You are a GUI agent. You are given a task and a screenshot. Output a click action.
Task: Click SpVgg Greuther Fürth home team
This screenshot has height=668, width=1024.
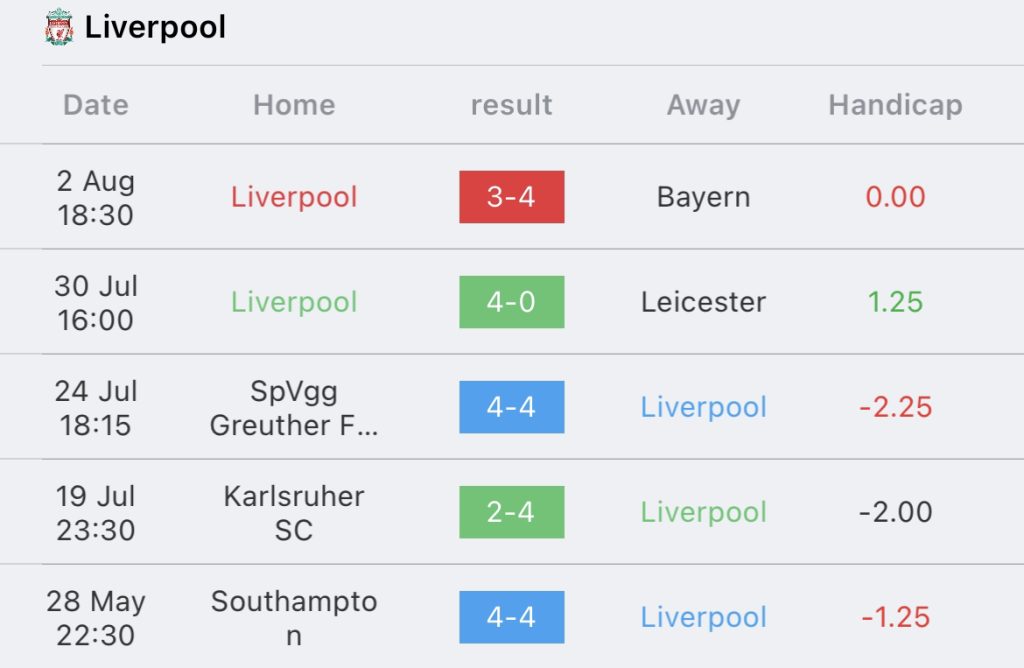click(294, 408)
